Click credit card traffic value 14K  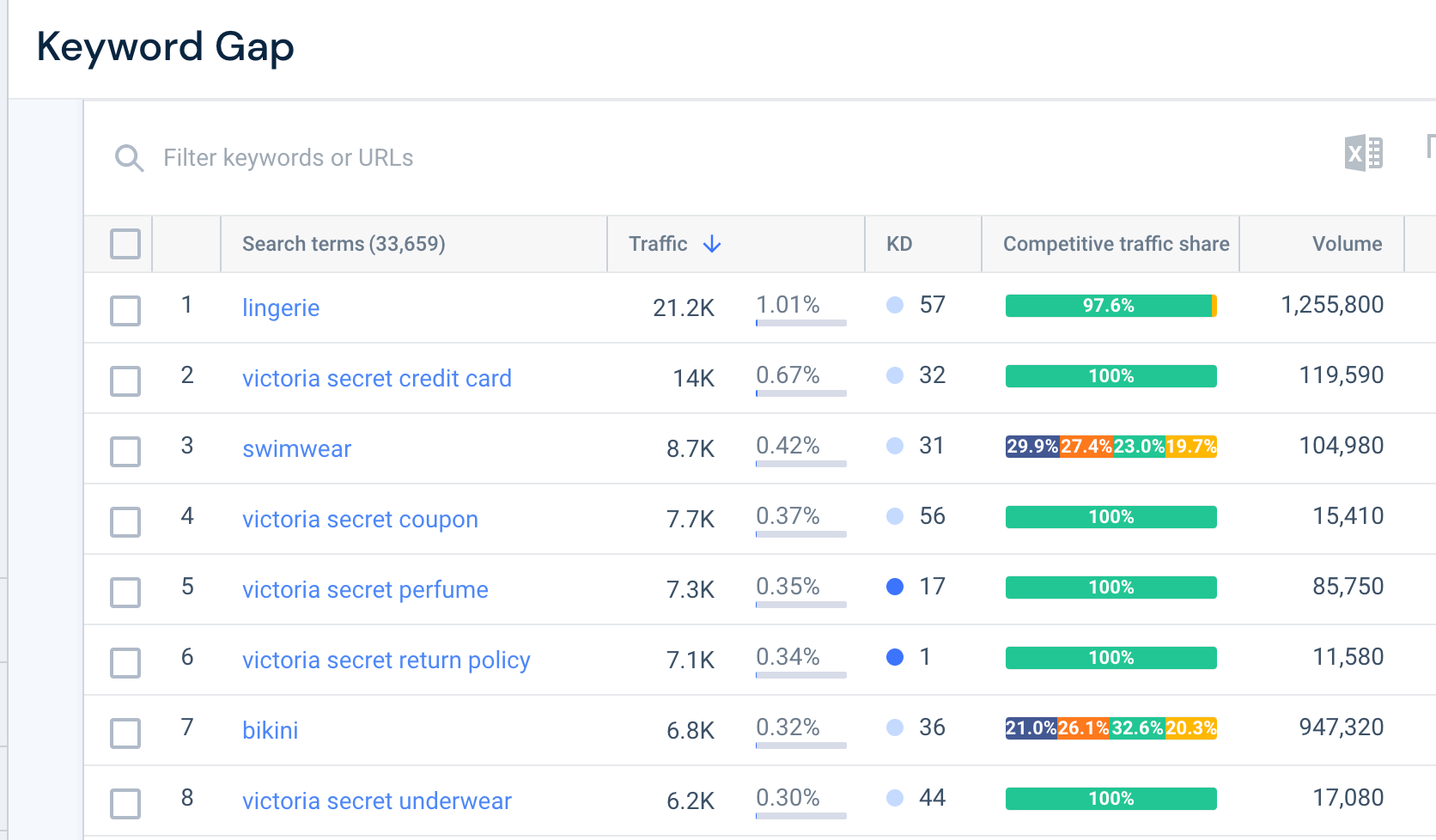point(694,378)
